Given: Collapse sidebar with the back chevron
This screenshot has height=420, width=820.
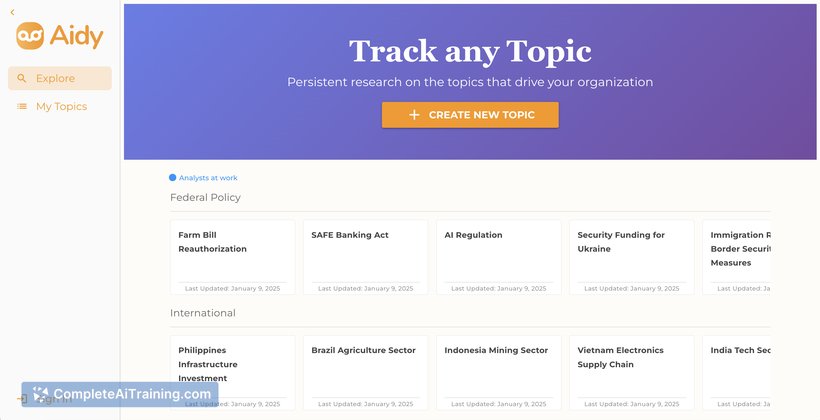Looking at the screenshot, I should pyautogui.click(x=13, y=13).
